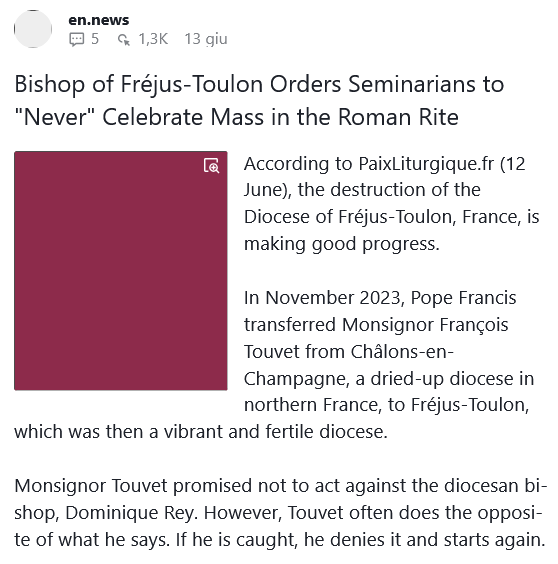Click the Châlons-en- hyphenated text line
This screenshot has height=564, width=558.
tap(402, 351)
